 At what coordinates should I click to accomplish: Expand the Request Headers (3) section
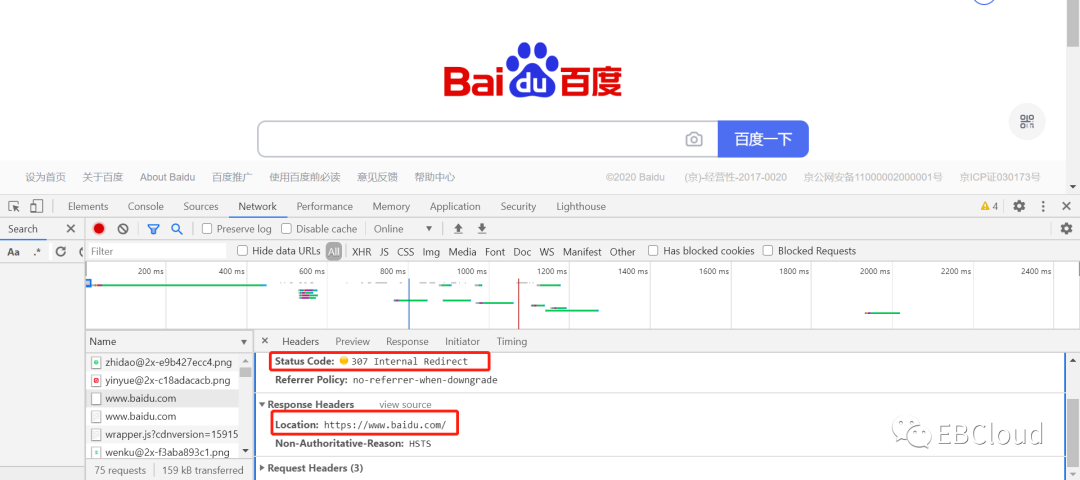(262, 468)
